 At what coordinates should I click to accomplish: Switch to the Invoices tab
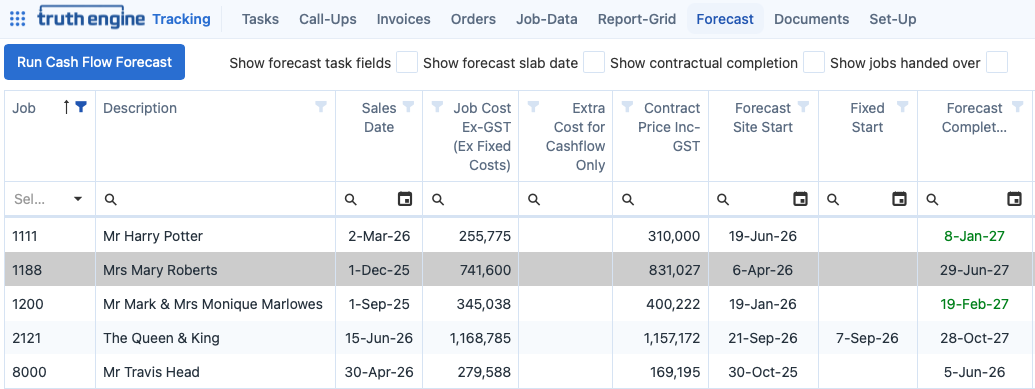[x=403, y=19]
